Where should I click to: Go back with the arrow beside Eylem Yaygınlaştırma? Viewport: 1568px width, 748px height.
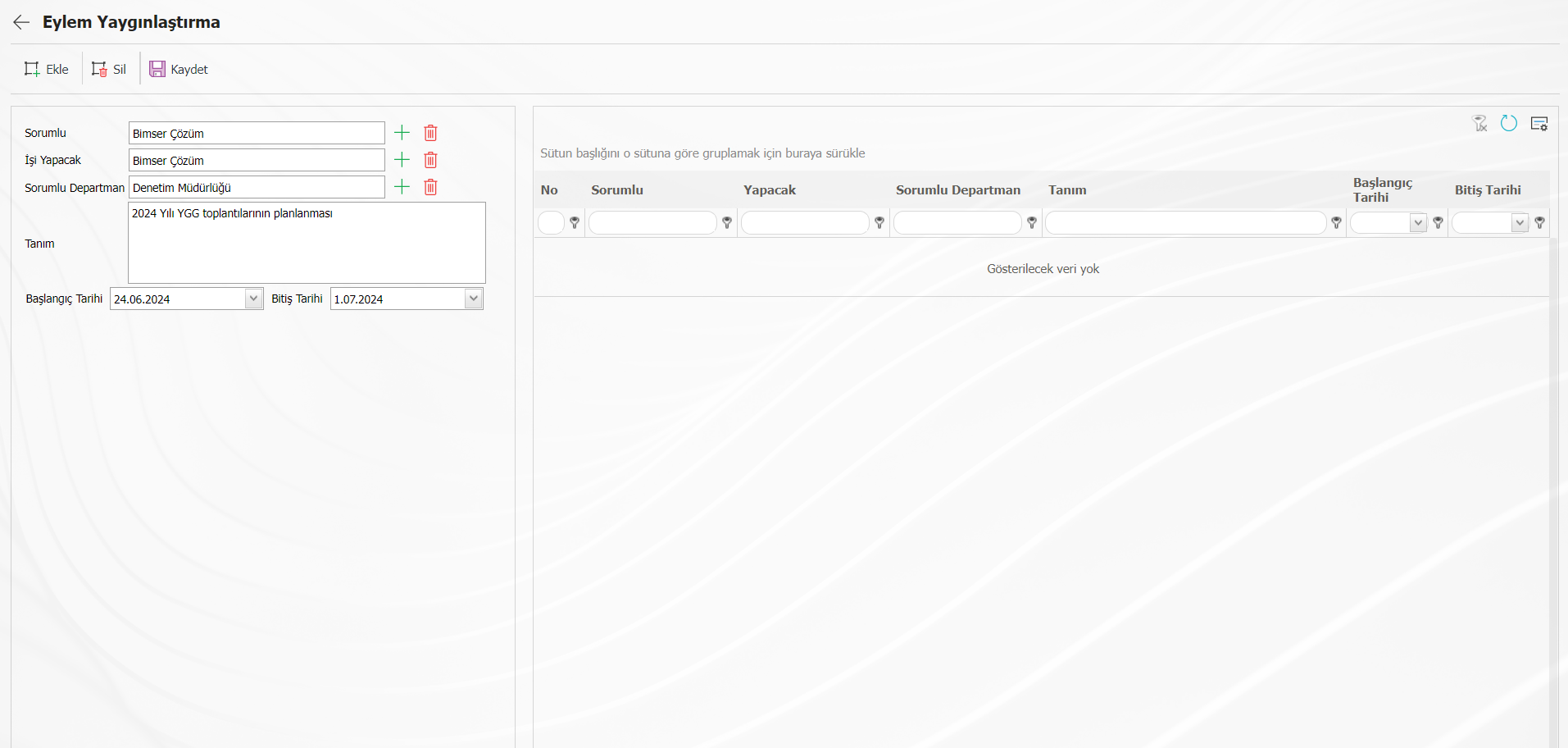(x=21, y=22)
